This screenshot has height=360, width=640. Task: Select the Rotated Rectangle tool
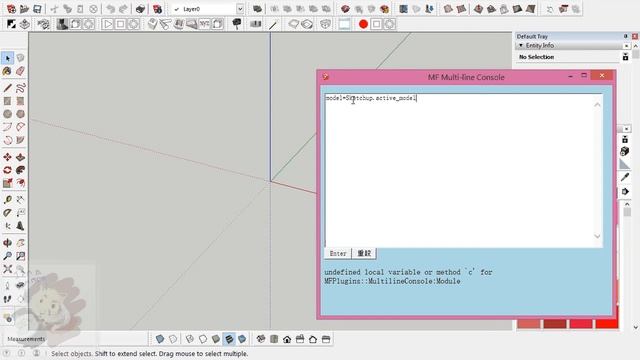[20, 101]
